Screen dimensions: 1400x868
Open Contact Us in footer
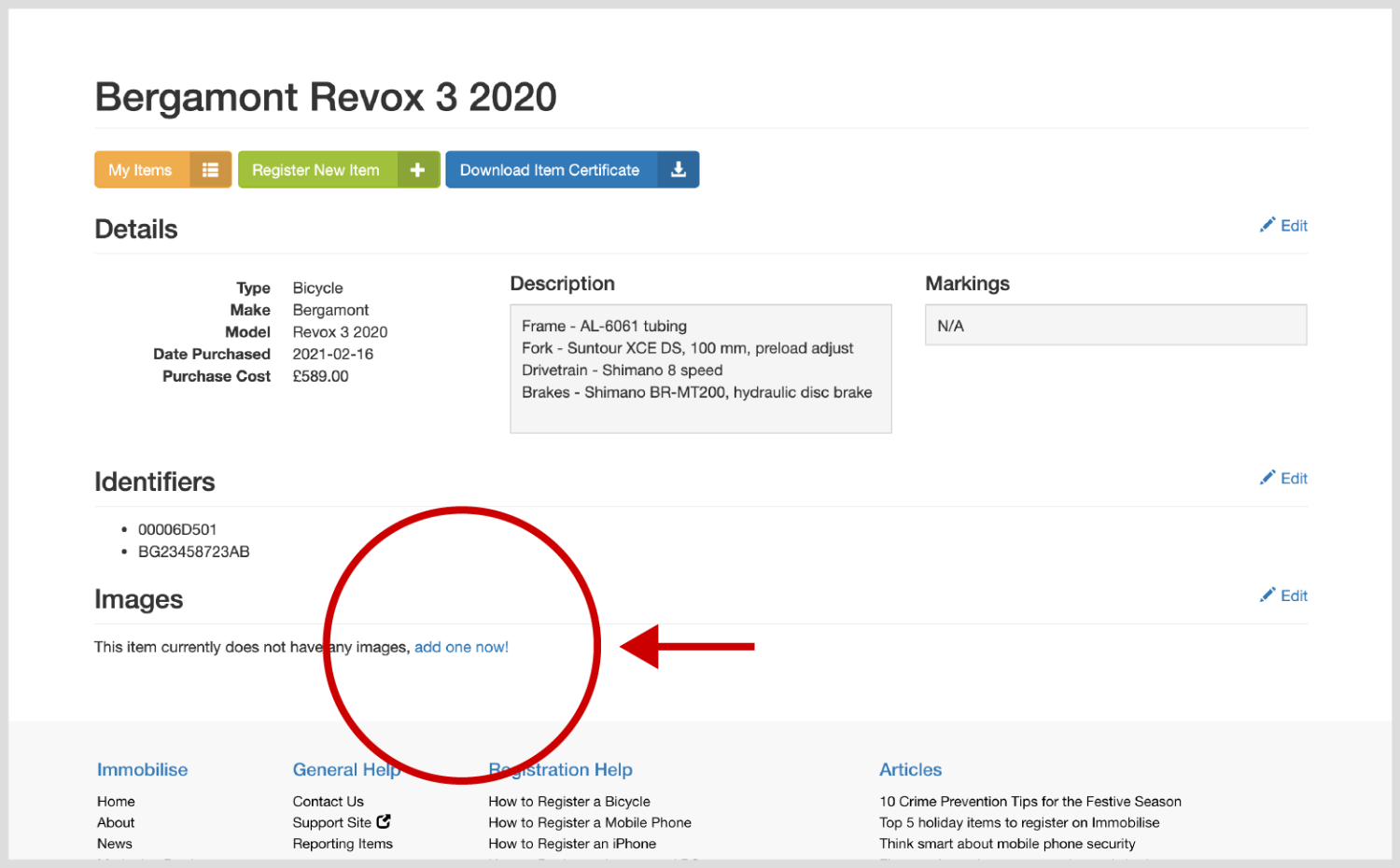click(328, 802)
